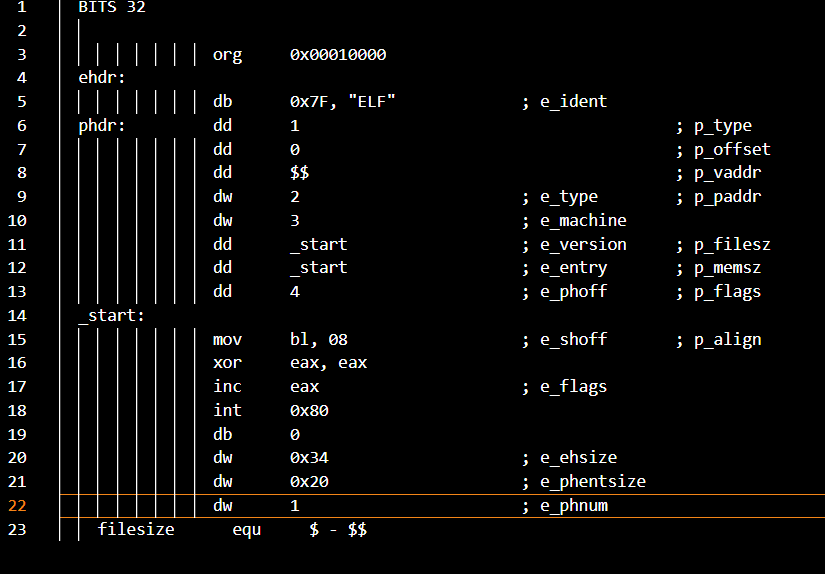Click the '; e_phoff' comment
Screen dimensions: 825x574
click(x=565, y=292)
